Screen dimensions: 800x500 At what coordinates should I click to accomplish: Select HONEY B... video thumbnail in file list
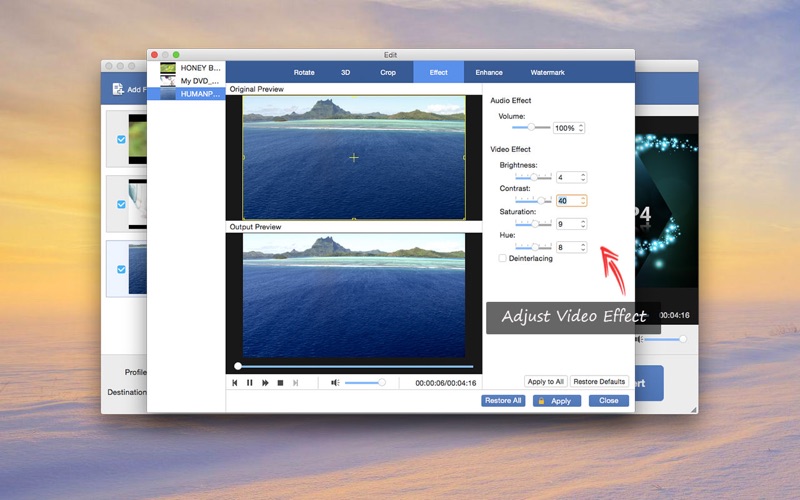point(168,68)
